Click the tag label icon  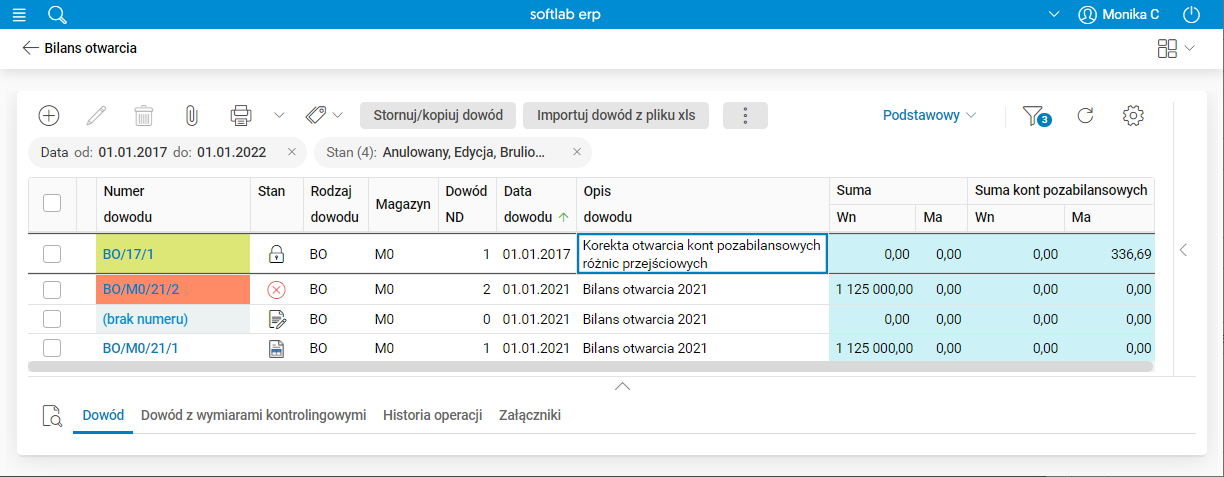tap(316, 115)
